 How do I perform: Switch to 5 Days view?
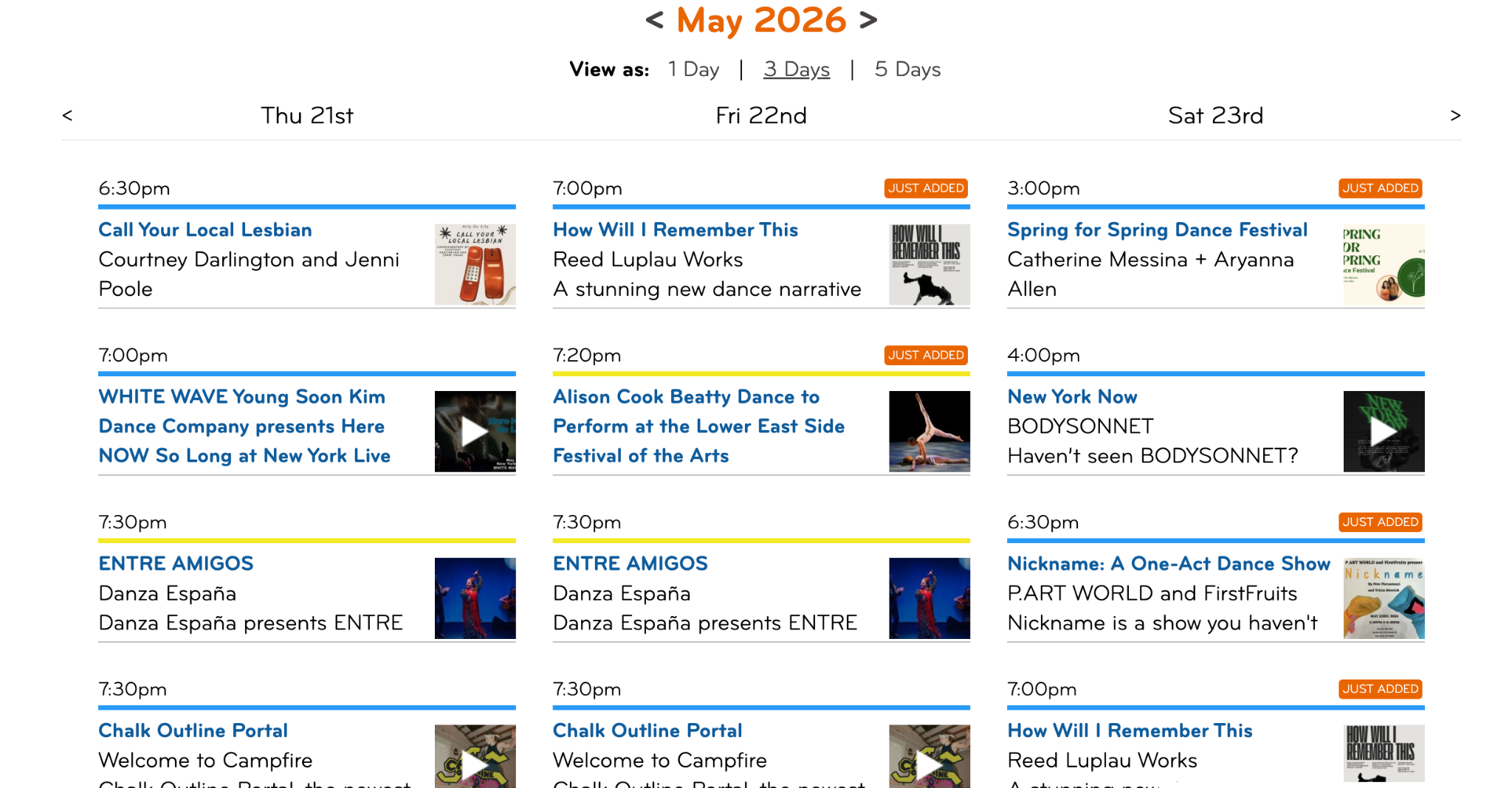click(x=907, y=69)
